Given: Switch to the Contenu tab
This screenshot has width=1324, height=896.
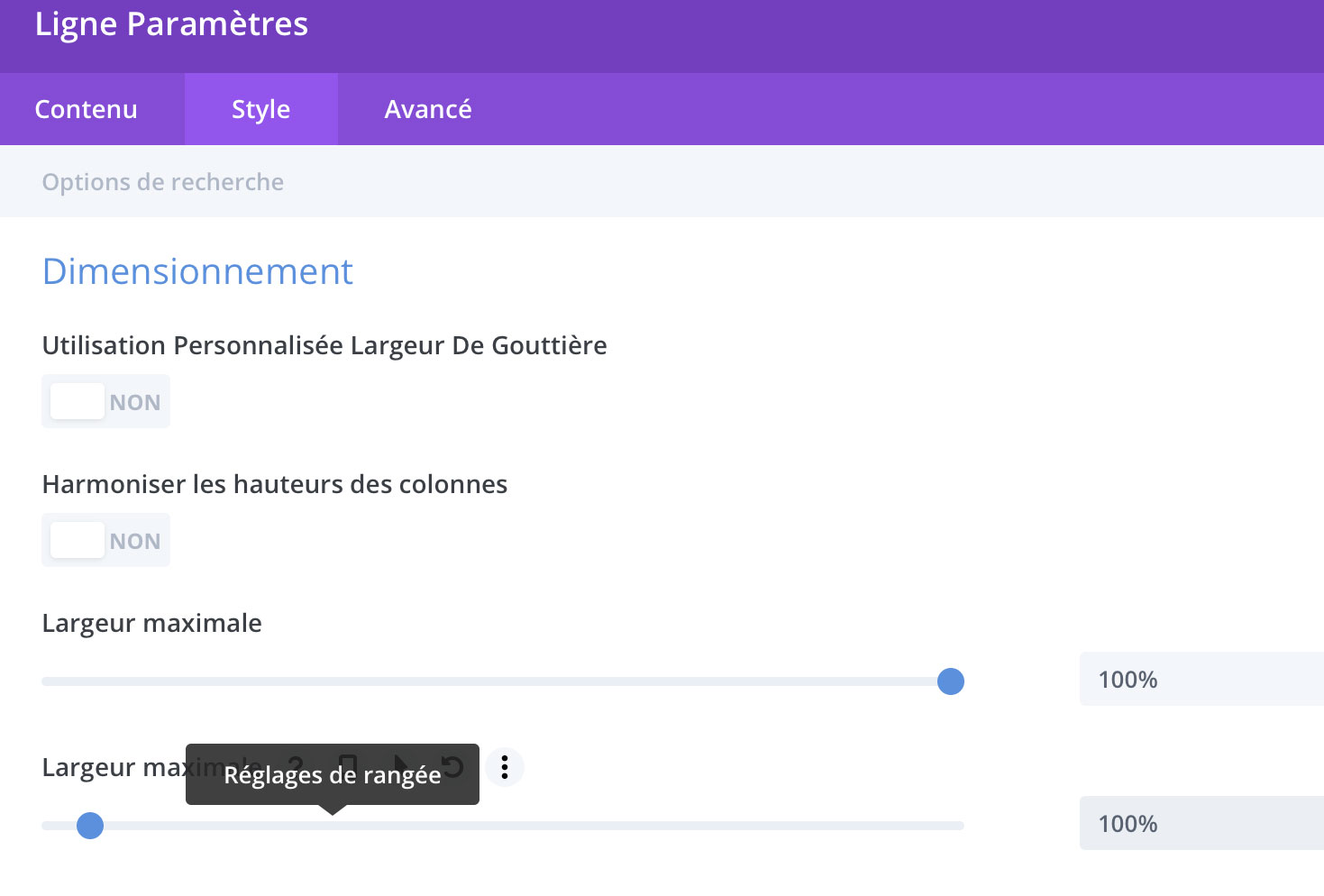Looking at the screenshot, I should coord(87,109).
